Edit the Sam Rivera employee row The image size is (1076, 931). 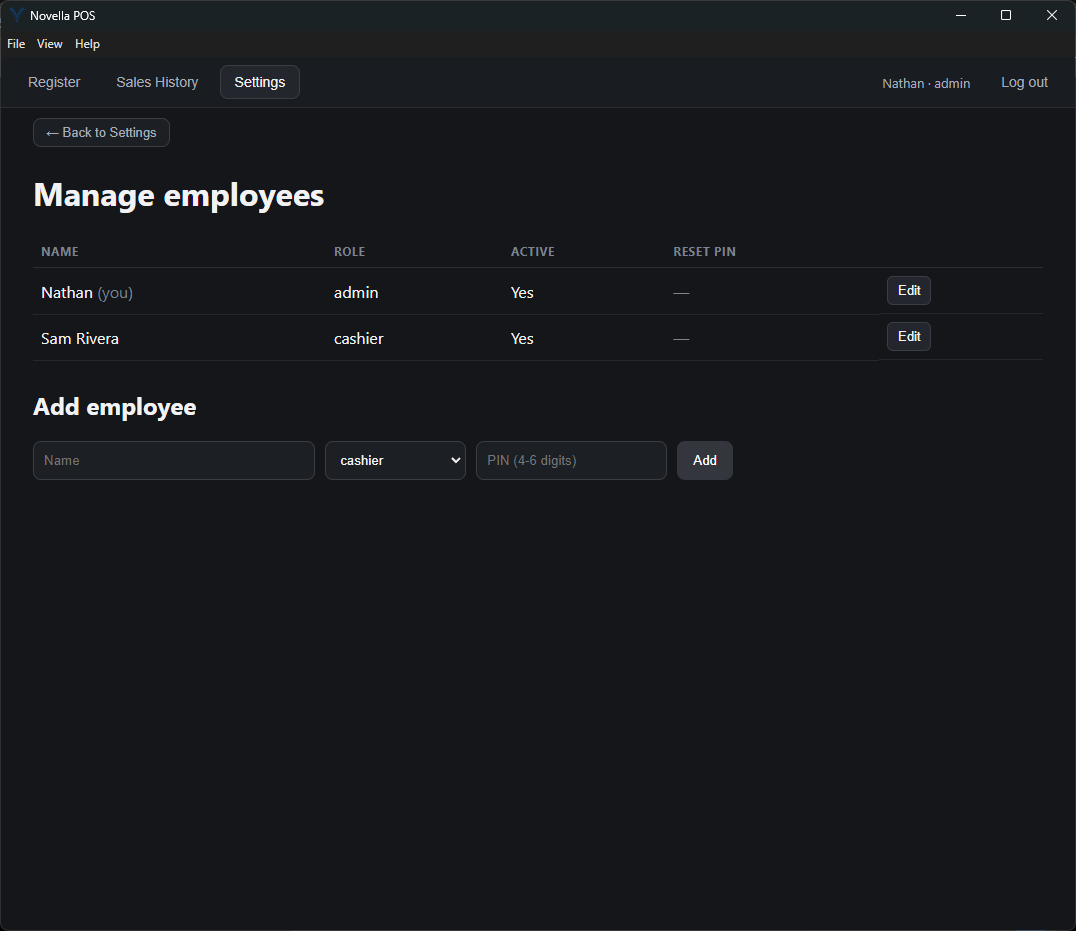coord(909,336)
